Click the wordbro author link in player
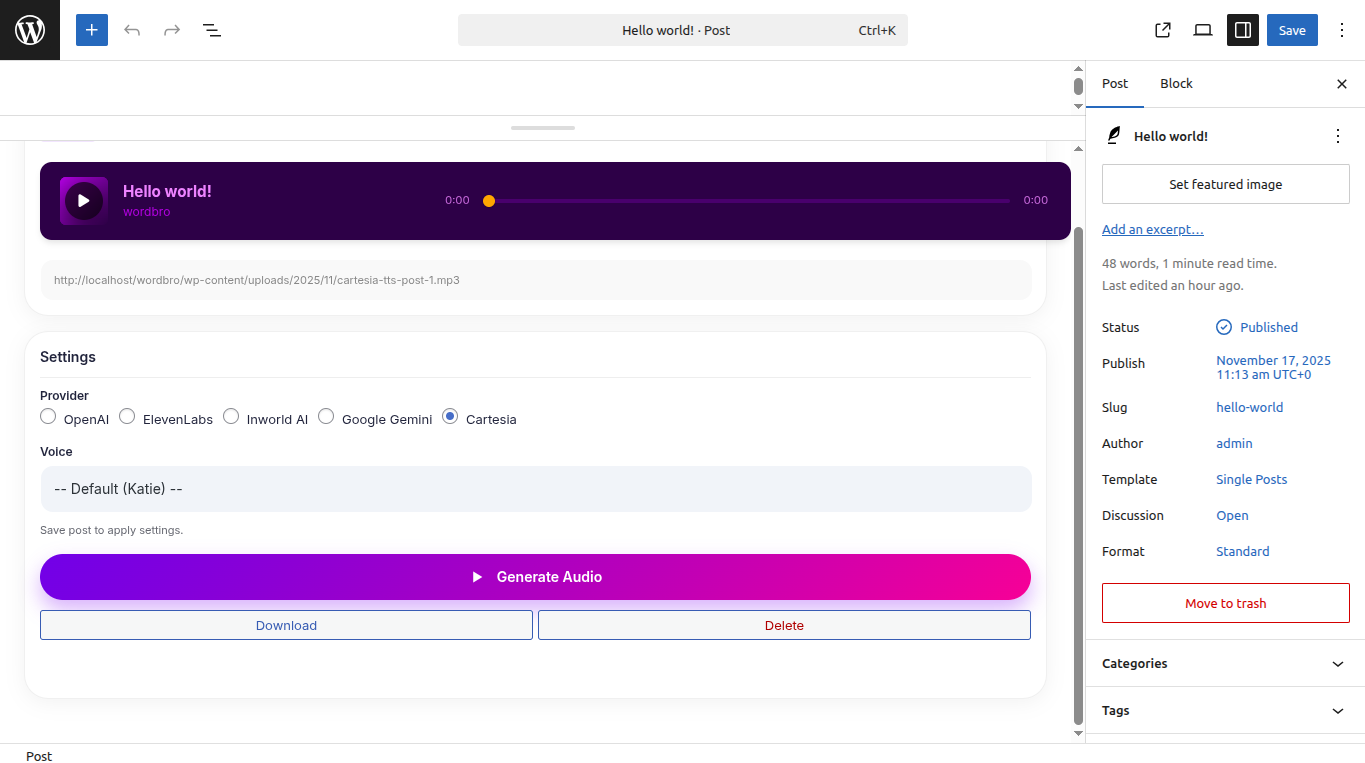This screenshot has width=1365, height=763. (x=147, y=212)
